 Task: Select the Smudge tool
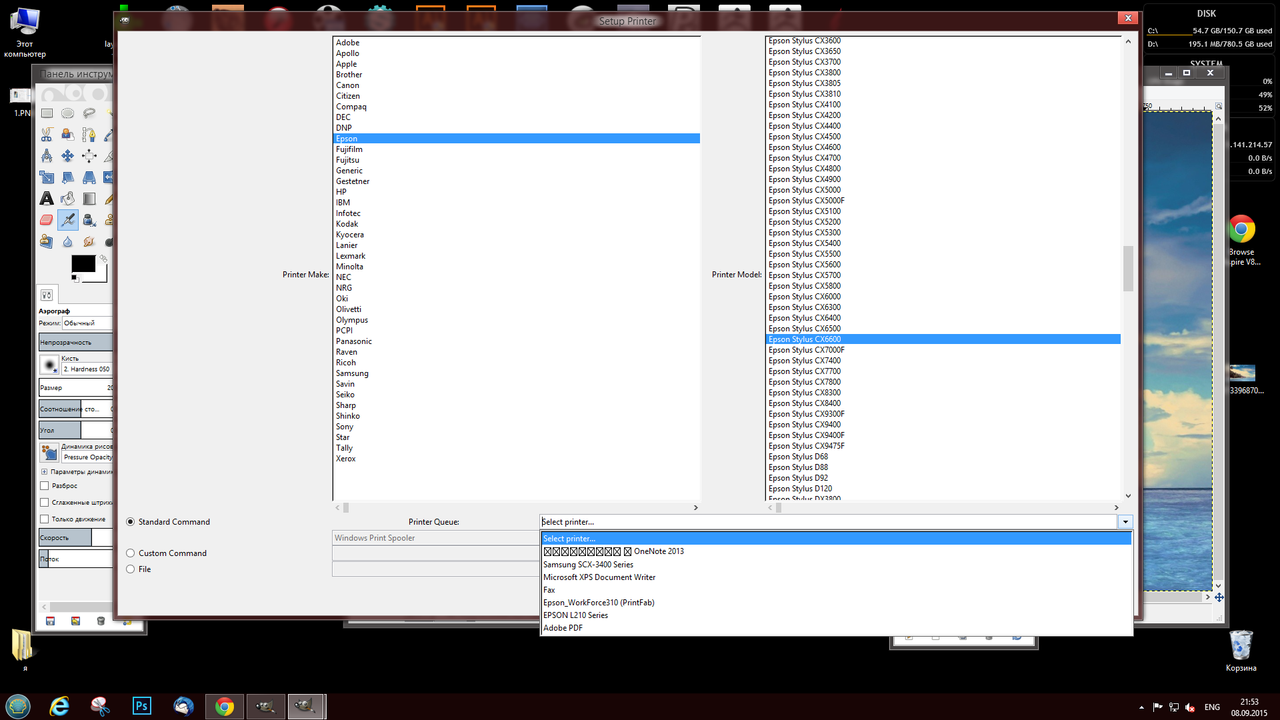click(x=89, y=241)
